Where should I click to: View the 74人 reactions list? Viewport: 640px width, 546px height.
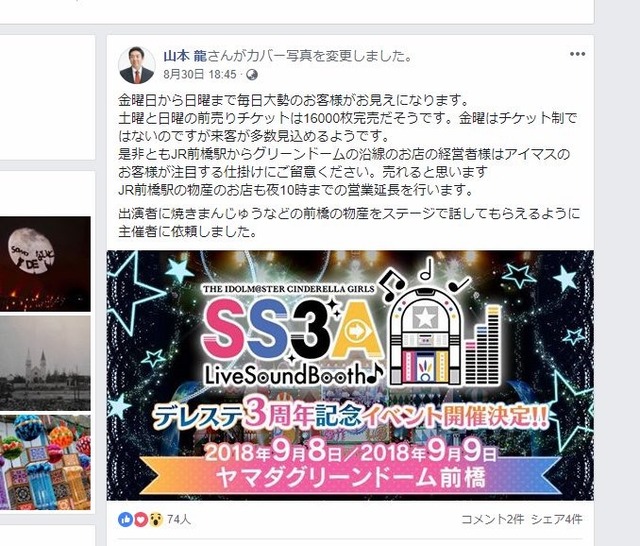179,519
